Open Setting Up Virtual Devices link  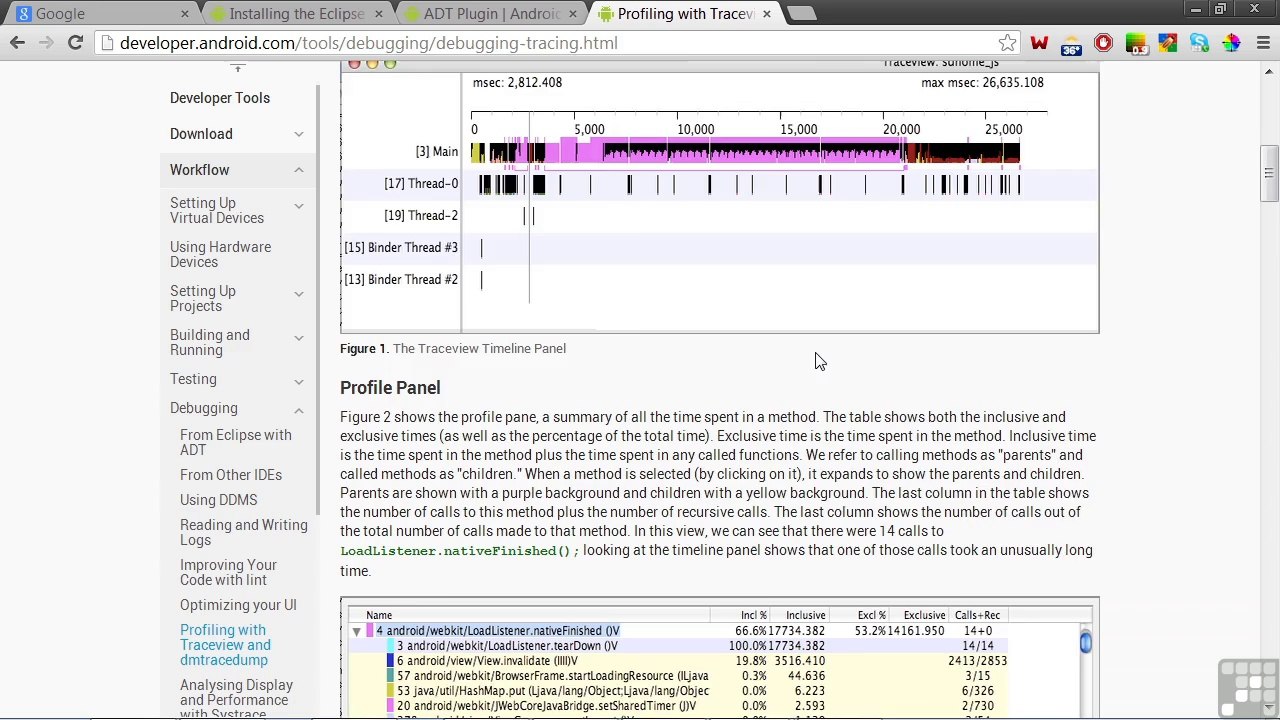click(x=217, y=210)
